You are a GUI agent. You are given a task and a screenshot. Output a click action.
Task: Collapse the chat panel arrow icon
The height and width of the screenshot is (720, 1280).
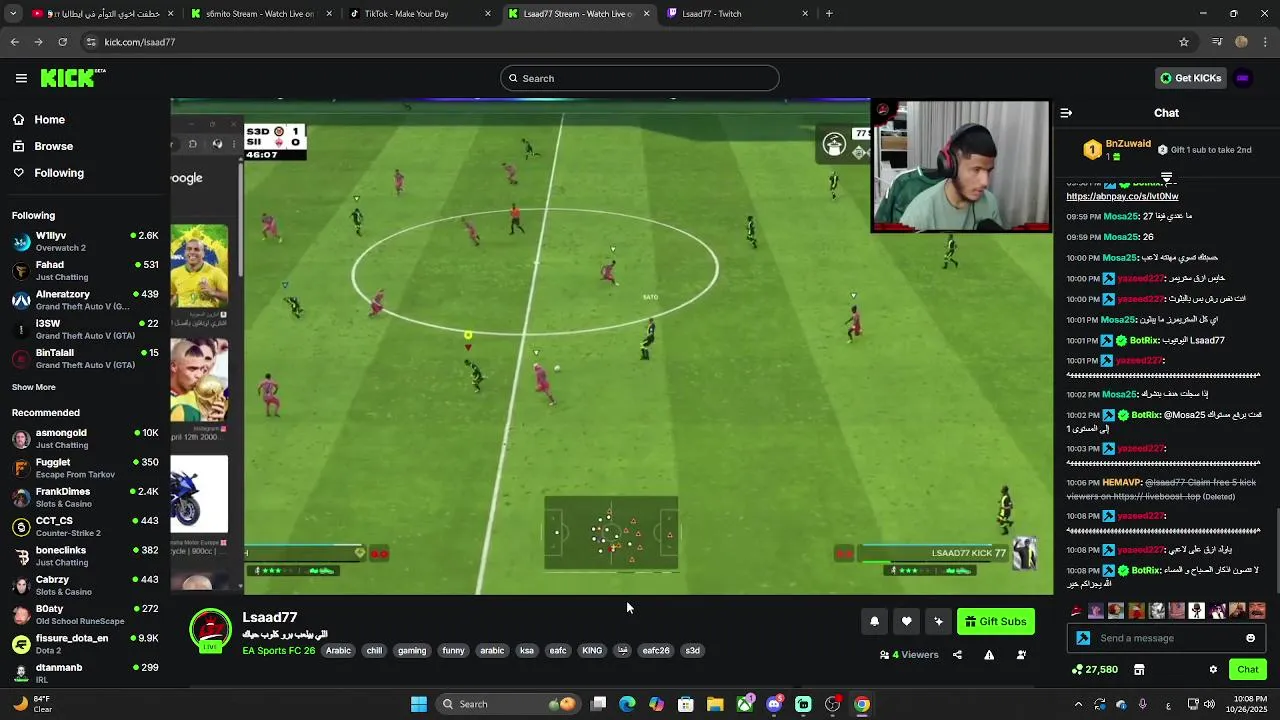click(x=1066, y=113)
